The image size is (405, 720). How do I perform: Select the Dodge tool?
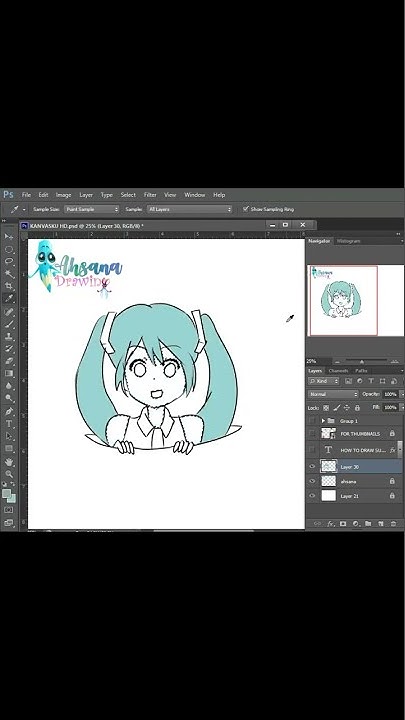pos(9,399)
